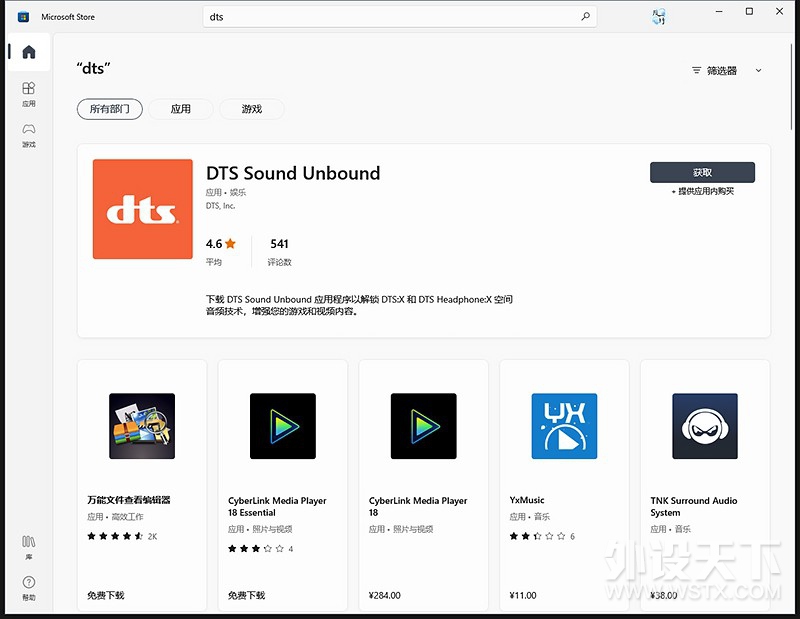This screenshot has height=619, width=800.
Task: Open the 万能文件查看编辑器 app icon
Action: (142, 426)
